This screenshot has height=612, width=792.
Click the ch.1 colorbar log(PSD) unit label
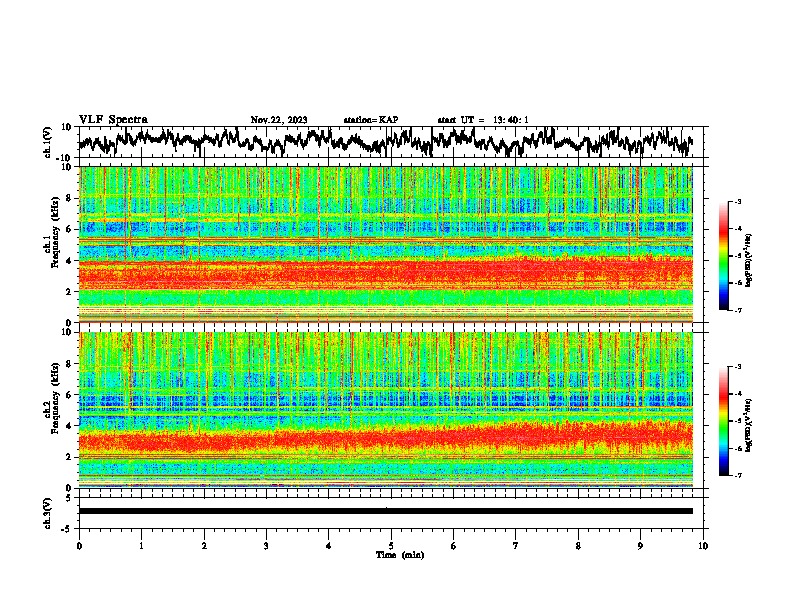click(x=748, y=260)
